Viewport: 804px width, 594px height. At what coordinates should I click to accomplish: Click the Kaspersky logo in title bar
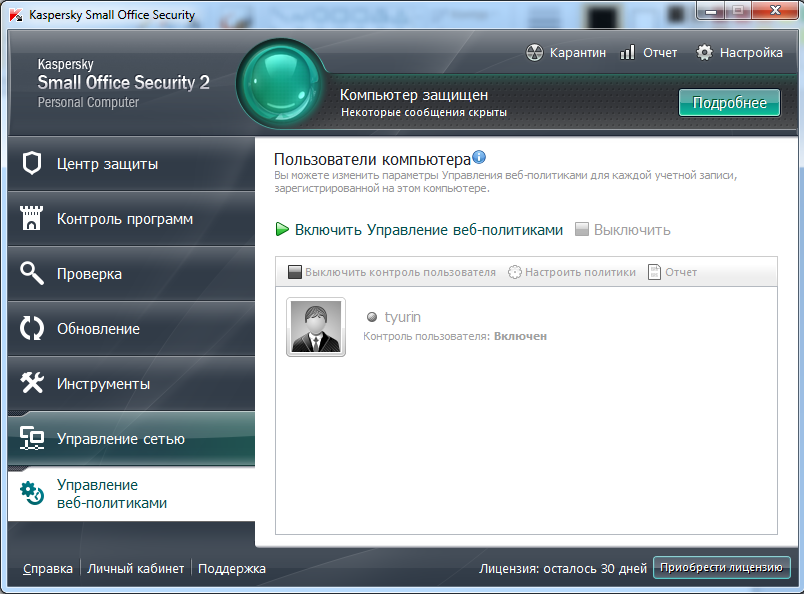(x=16, y=14)
